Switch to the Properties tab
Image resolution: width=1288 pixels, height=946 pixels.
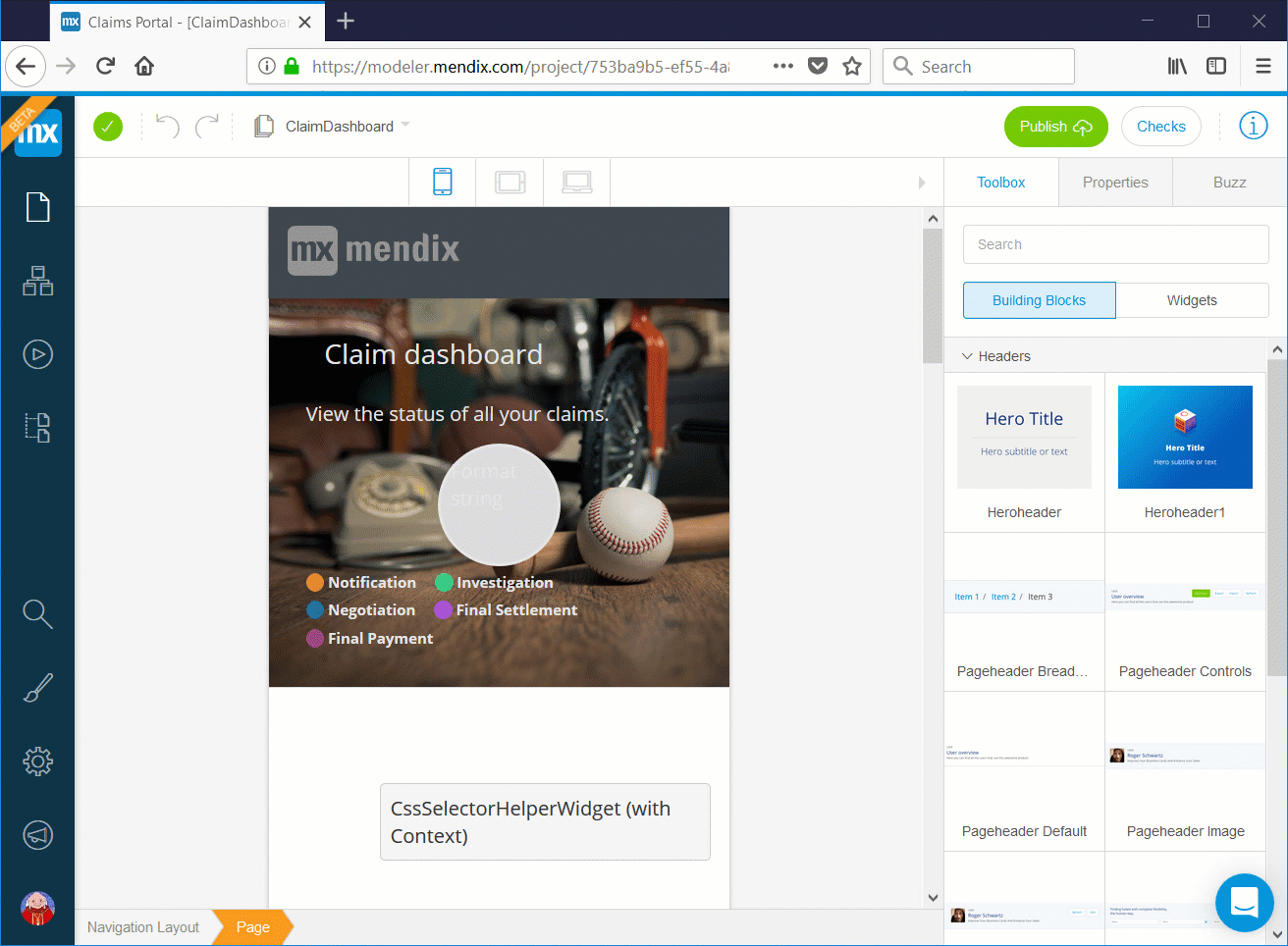click(1114, 182)
